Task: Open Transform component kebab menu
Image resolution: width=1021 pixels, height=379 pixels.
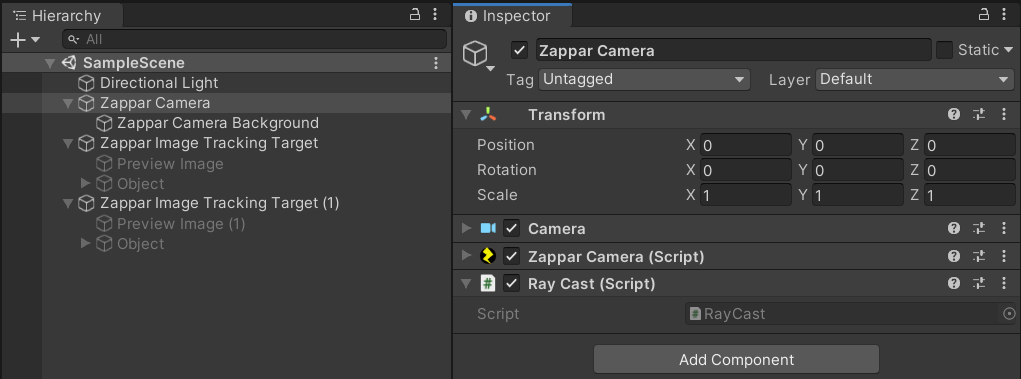Action: pyautogui.click(x=1004, y=115)
